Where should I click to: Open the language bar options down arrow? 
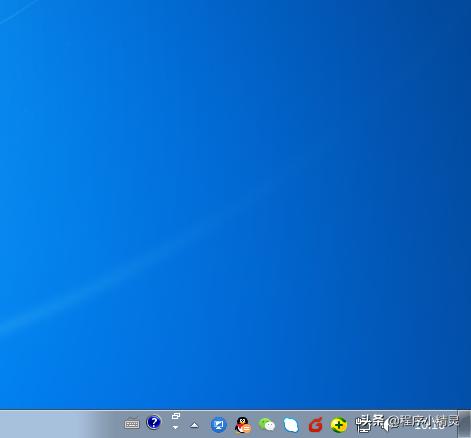[x=175, y=427]
